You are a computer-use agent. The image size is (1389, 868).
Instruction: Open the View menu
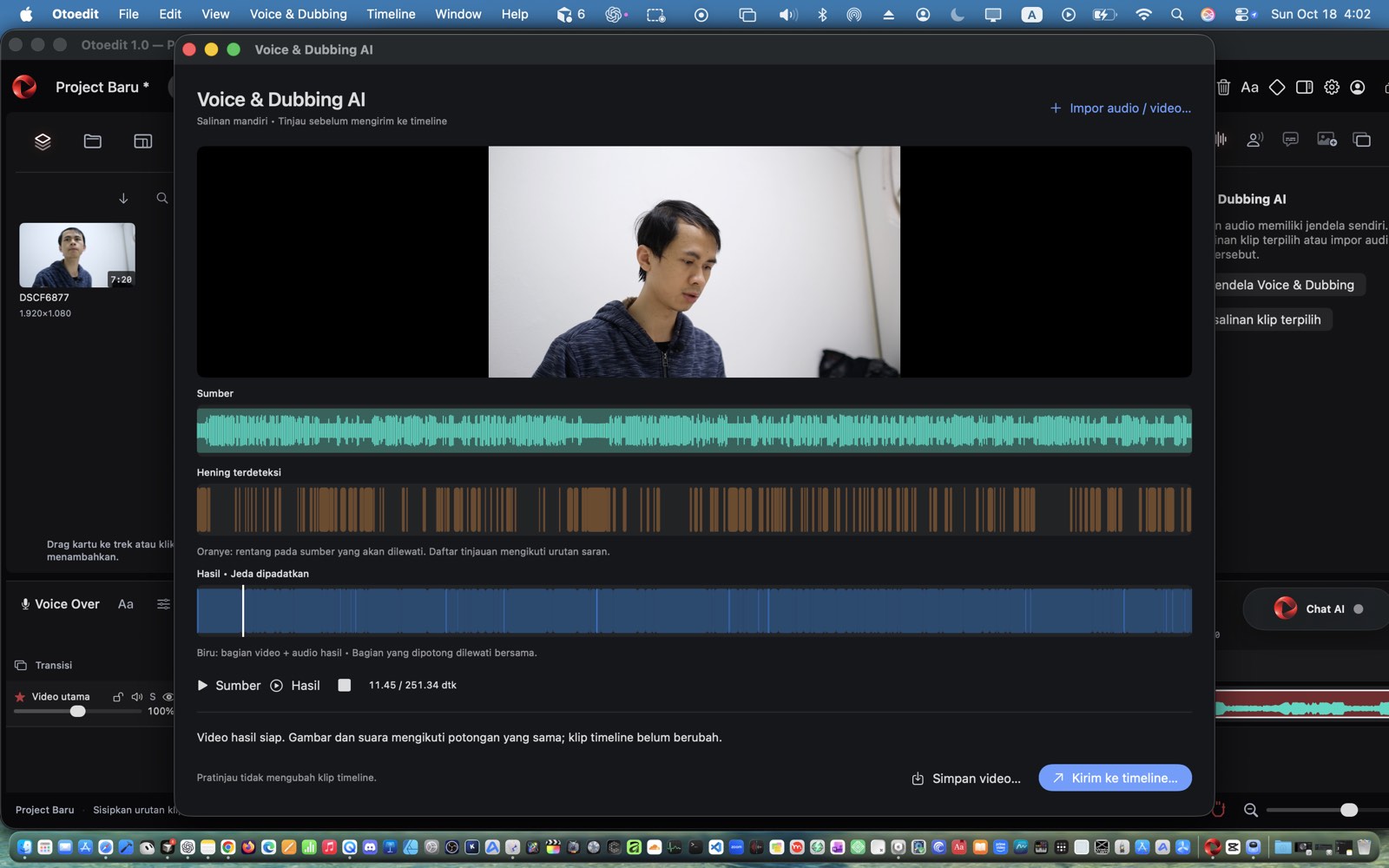(x=215, y=14)
